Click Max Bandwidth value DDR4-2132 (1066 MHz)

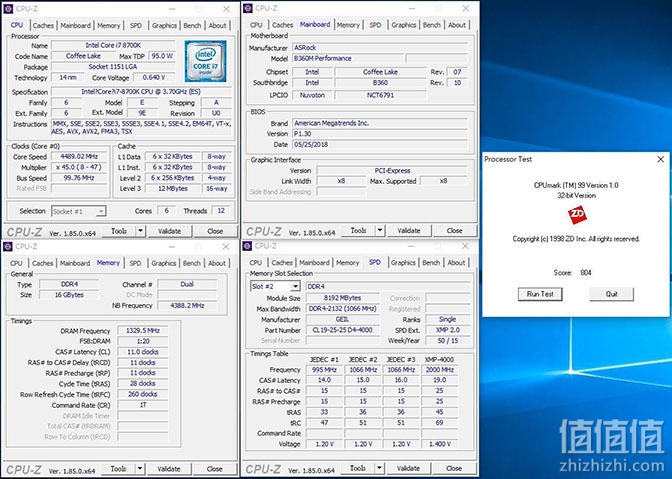[x=342, y=308]
